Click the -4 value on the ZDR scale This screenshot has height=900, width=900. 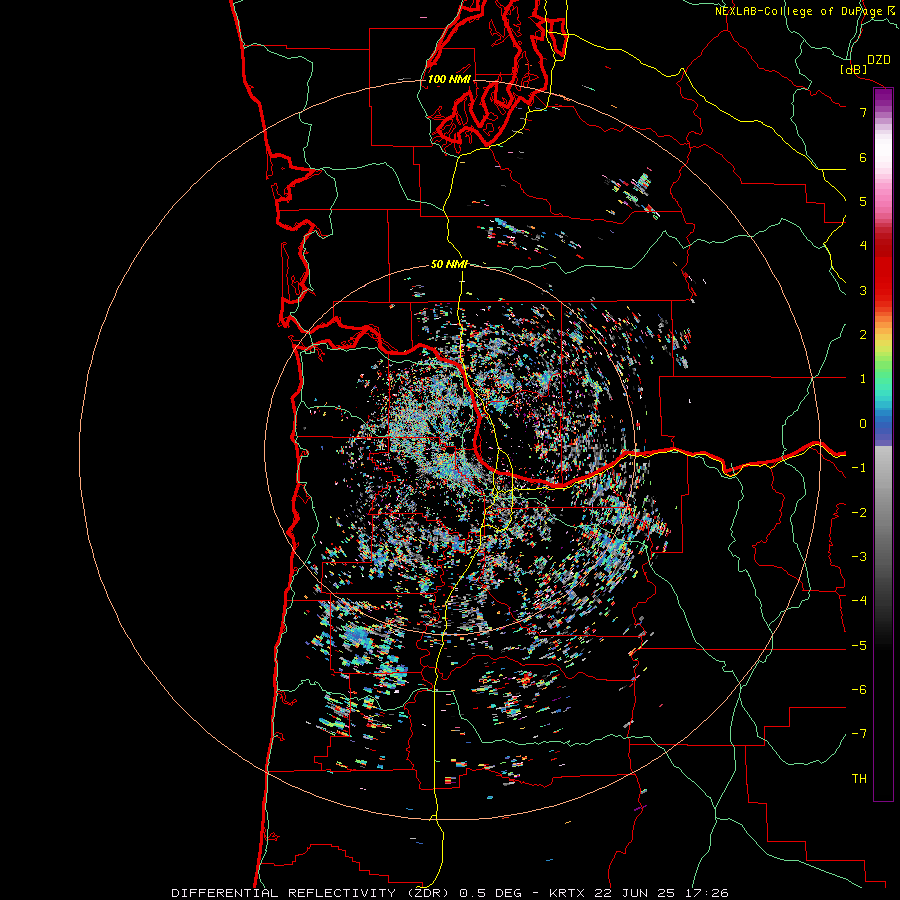(x=859, y=601)
